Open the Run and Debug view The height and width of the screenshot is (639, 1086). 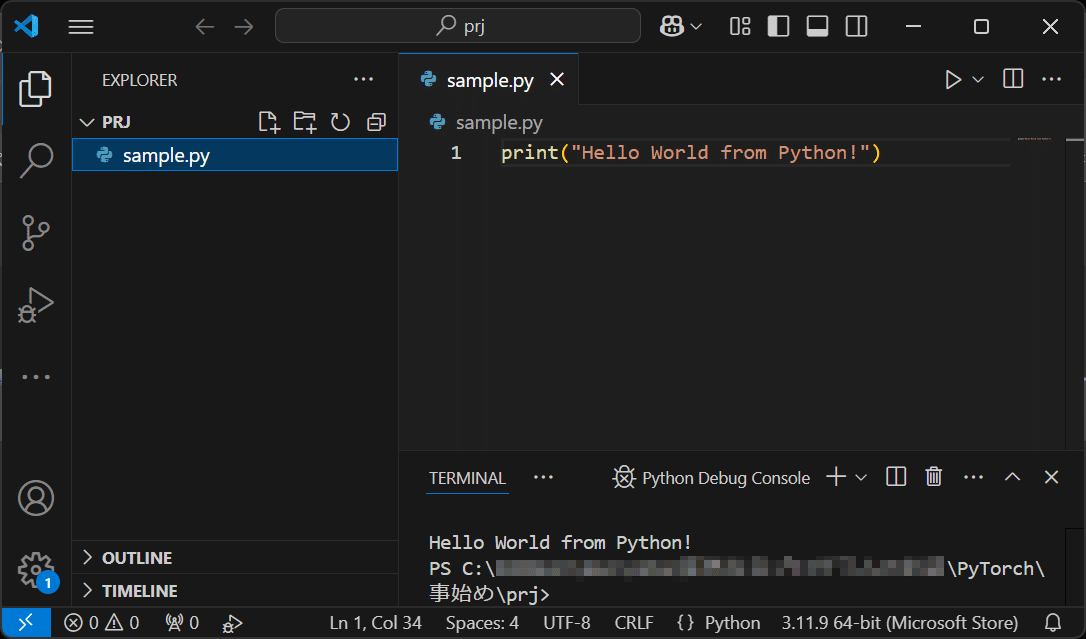pos(35,304)
